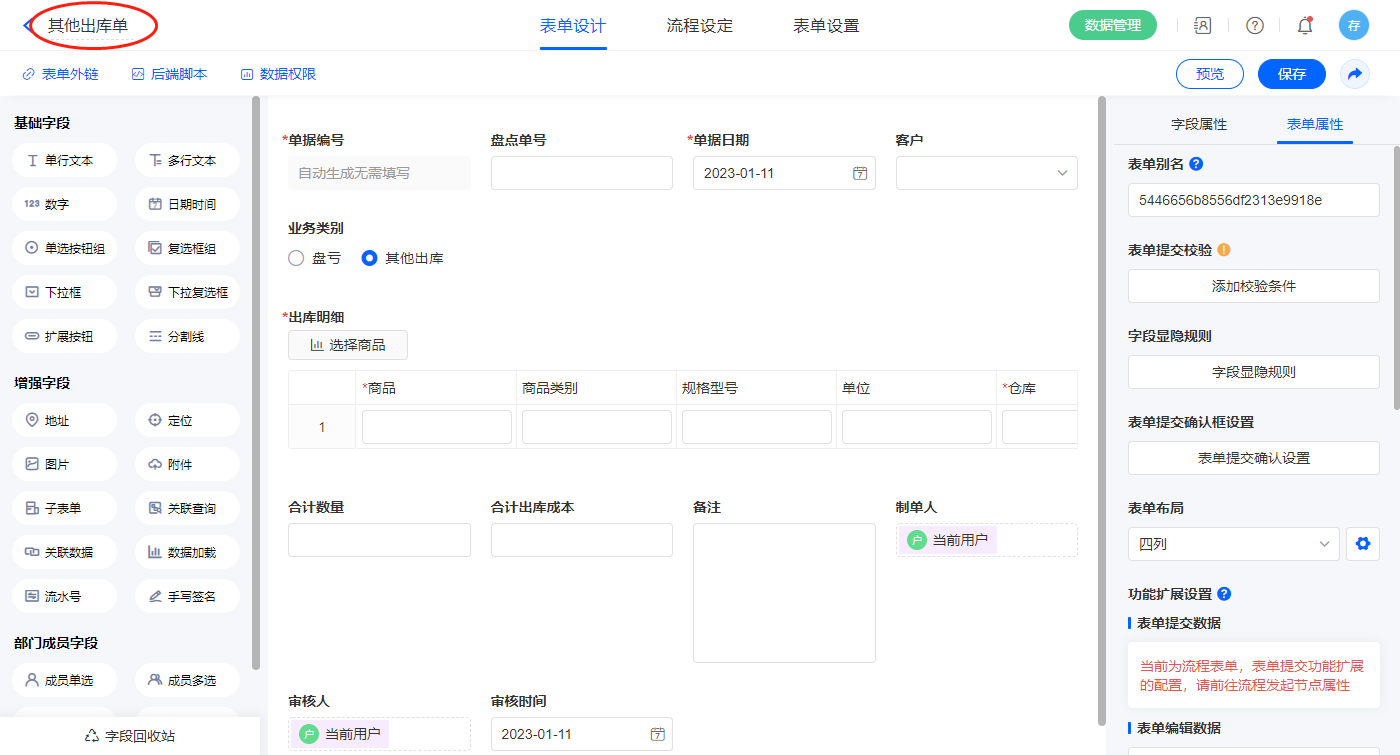Click the 盘点单号 input field
The image size is (1400, 755).
[x=581, y=173]
